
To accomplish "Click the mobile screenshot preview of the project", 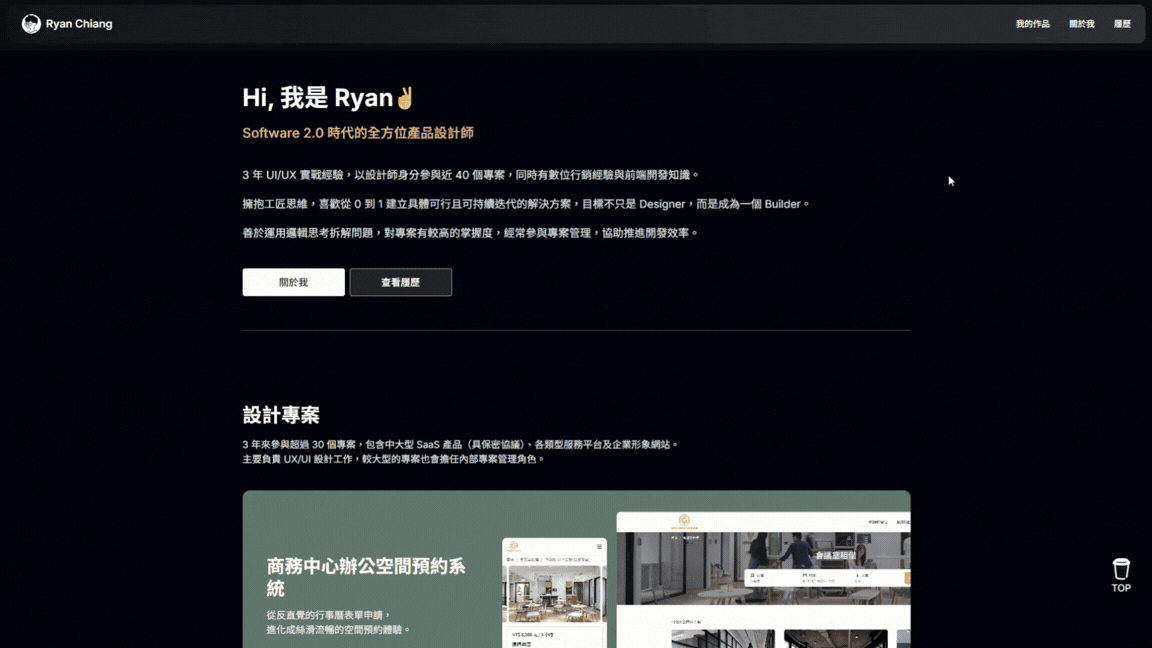I will [x=554, y=595].
